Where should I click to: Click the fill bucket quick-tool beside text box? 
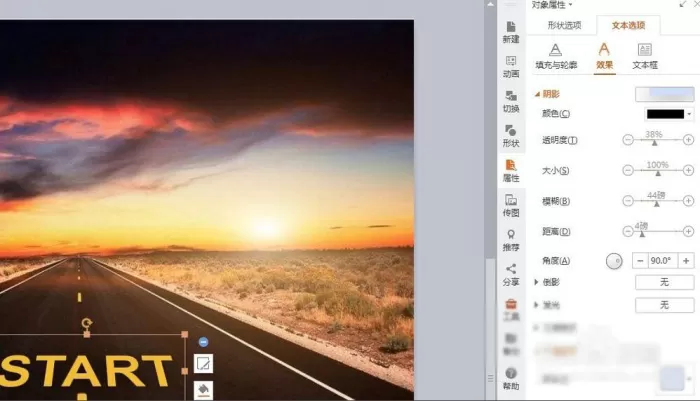pos(204,390)
